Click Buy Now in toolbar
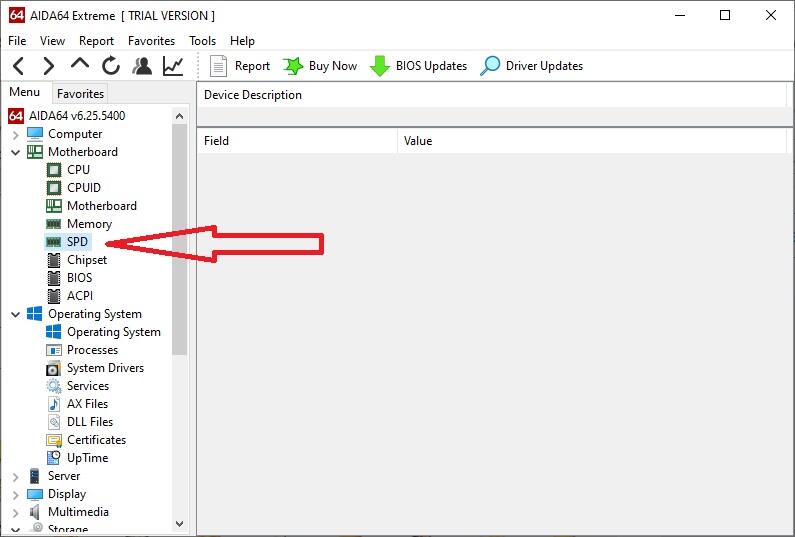 tap(320, 66)
